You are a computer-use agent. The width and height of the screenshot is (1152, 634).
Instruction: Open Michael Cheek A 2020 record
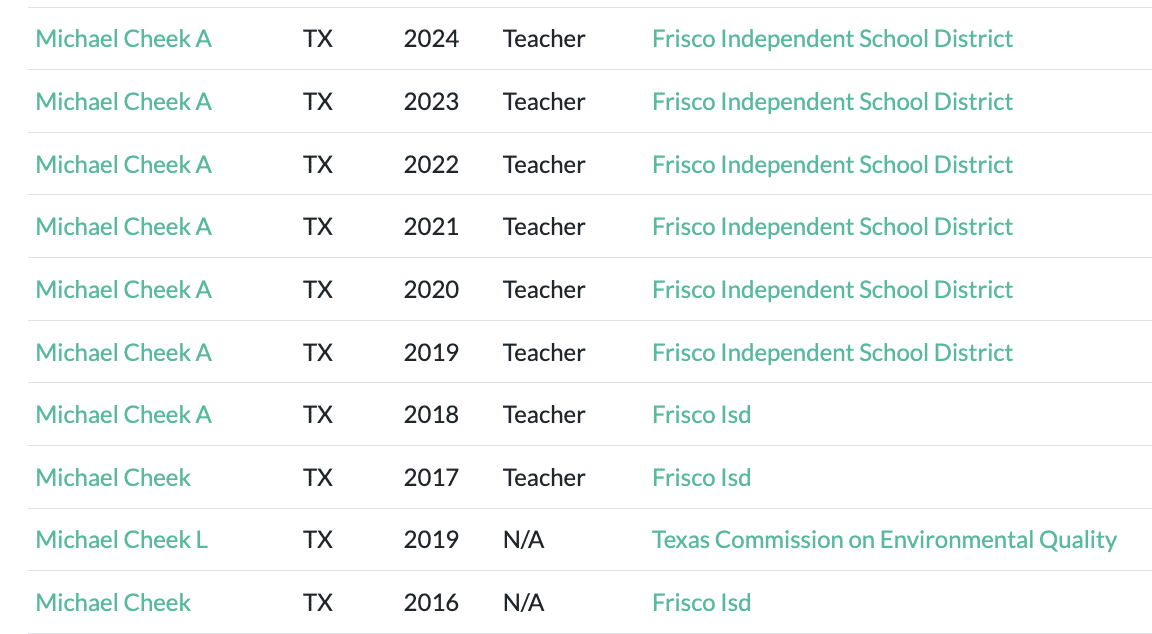(123, 290)
